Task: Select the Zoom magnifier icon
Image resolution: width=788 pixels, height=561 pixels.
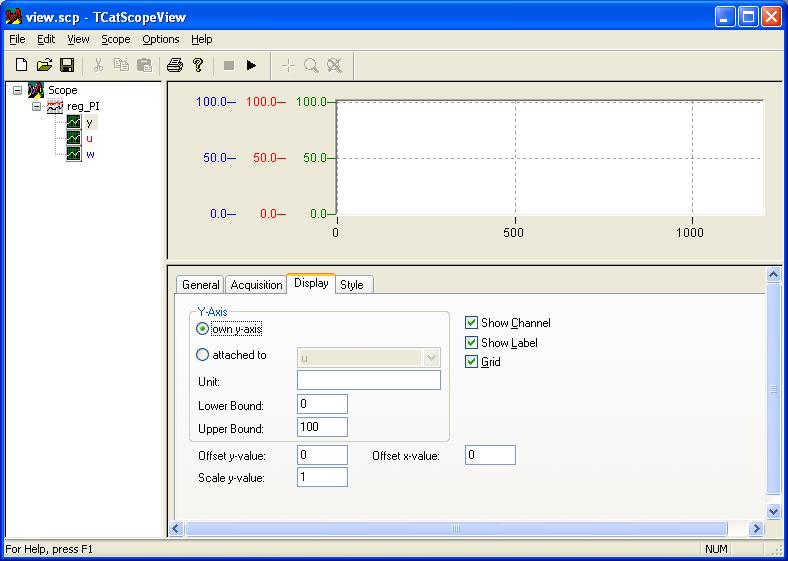Action: (x=311, y=65)
